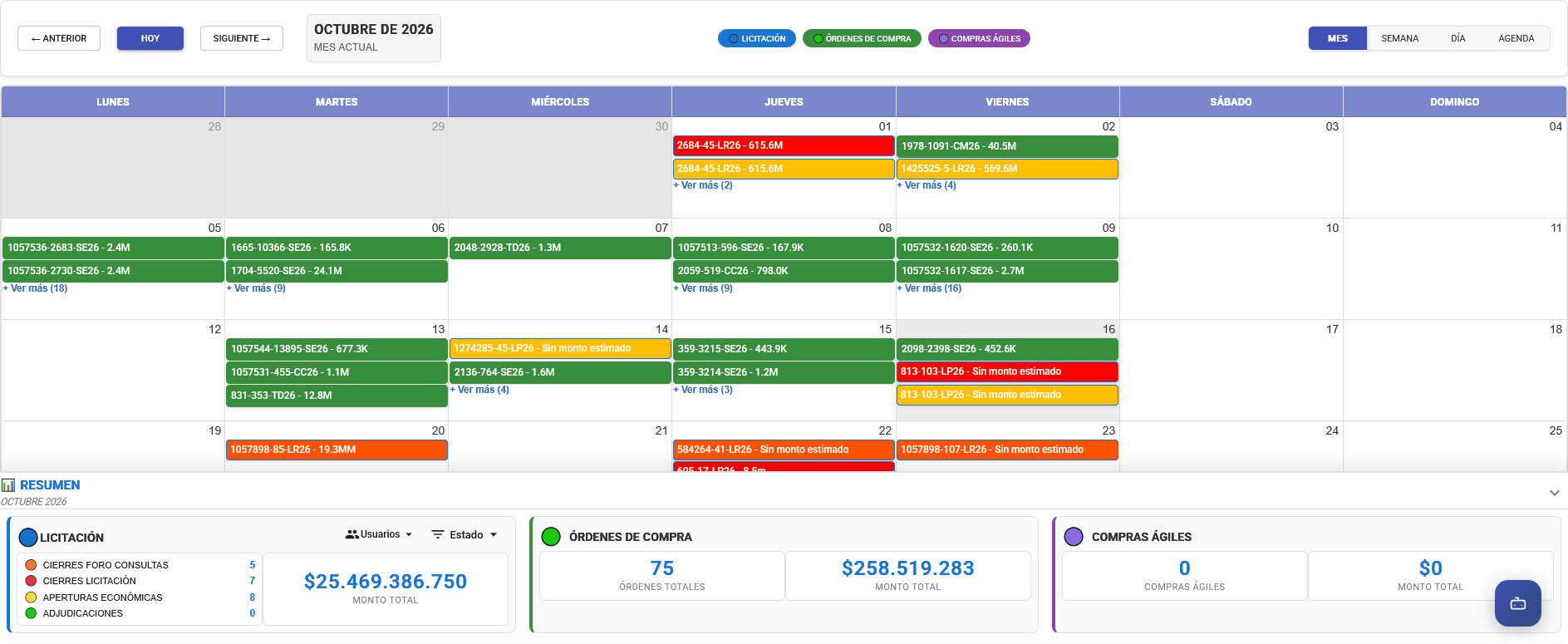Screen dimensions: 1568x644
Task: Toggle the Compras Ágiles filter pill
Action: tap(979, 38)
